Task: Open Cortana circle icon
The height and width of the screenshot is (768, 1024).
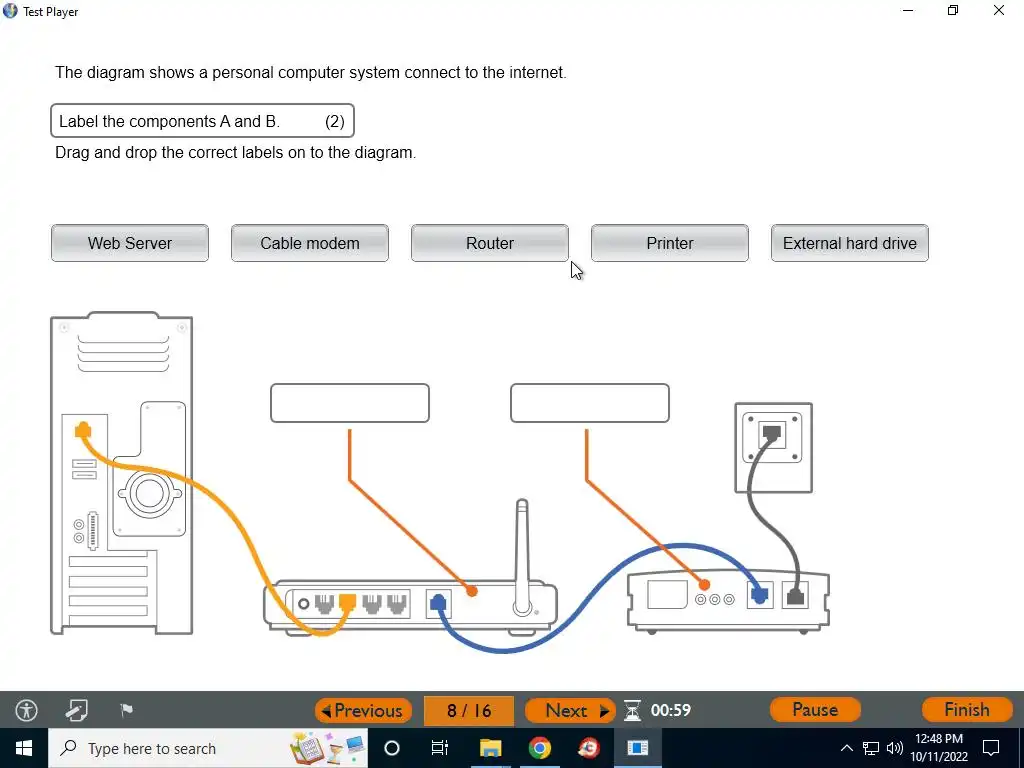Action: tap(392, 748)
